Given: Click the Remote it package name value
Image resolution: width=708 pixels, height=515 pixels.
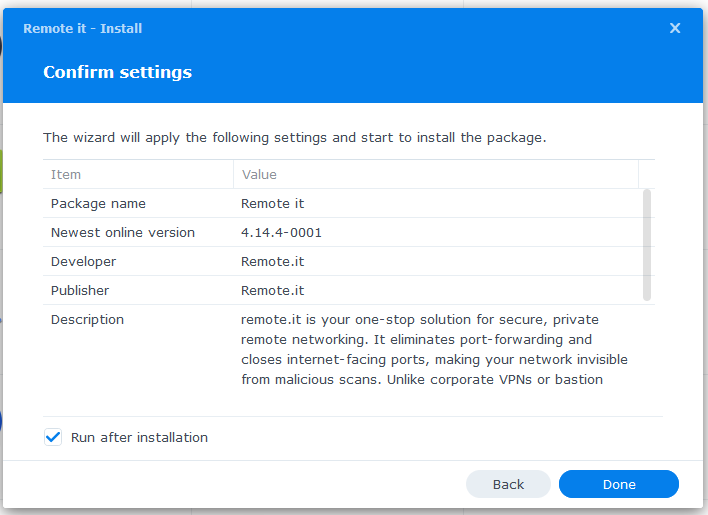Looking at the screenshot, I should coord(272,204).
